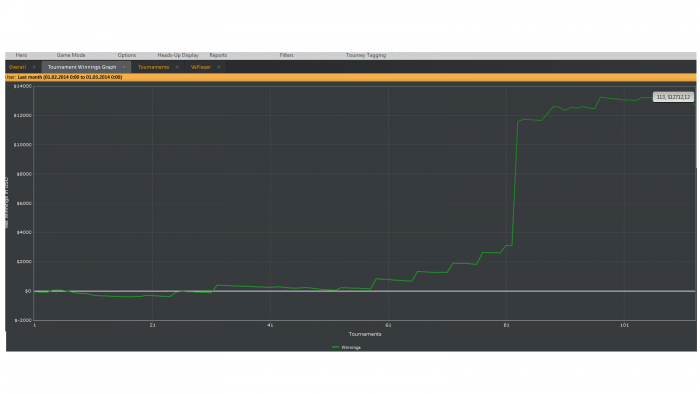The height and width of the screenshot is (394, 700).
Task: Click the $10000 y-axis label
Action: 24,145
